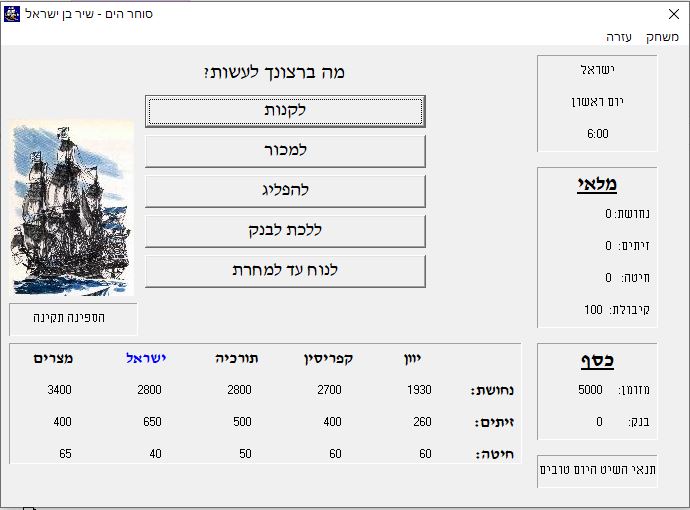Click the זיתים row label in price table

coord(494,423)
